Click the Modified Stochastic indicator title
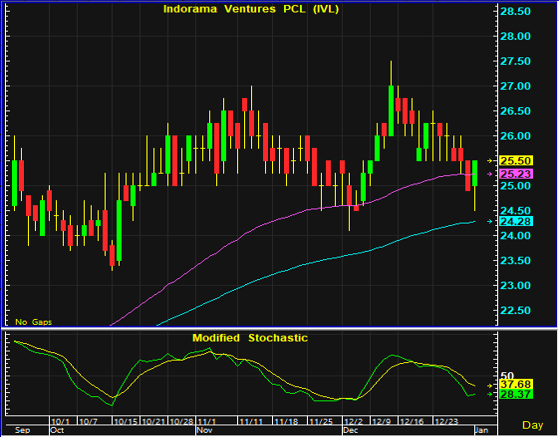The image size is (559, 437). pos(250,338)
